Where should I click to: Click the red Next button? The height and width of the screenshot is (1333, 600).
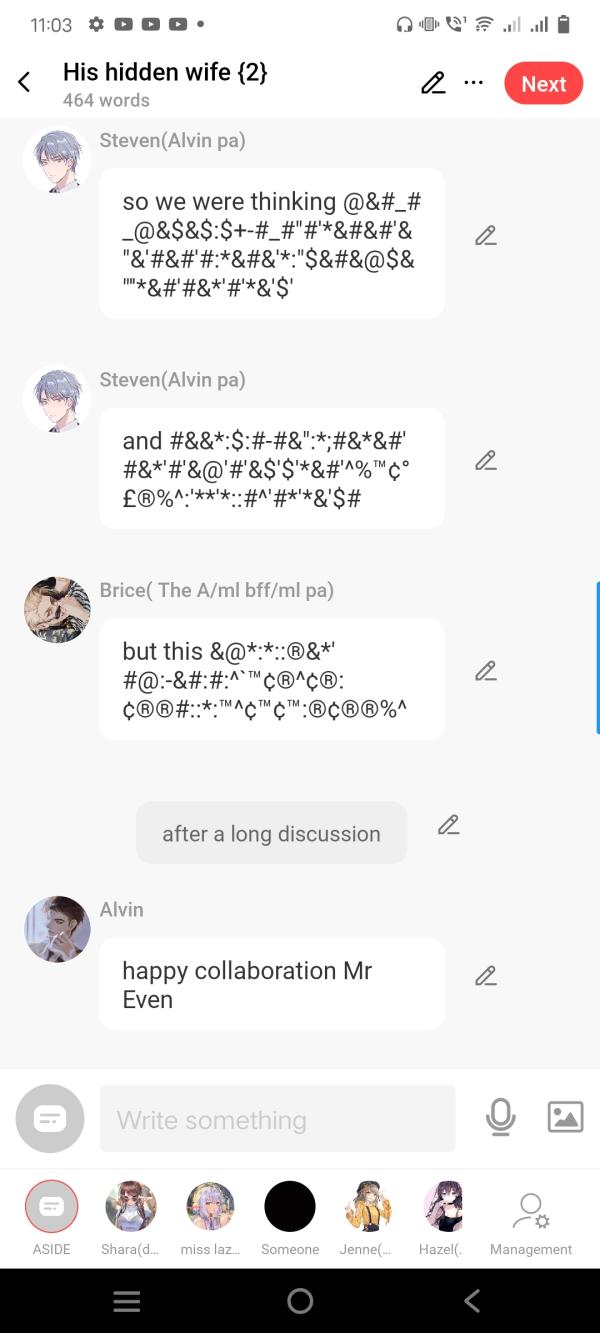coord(544,84)
